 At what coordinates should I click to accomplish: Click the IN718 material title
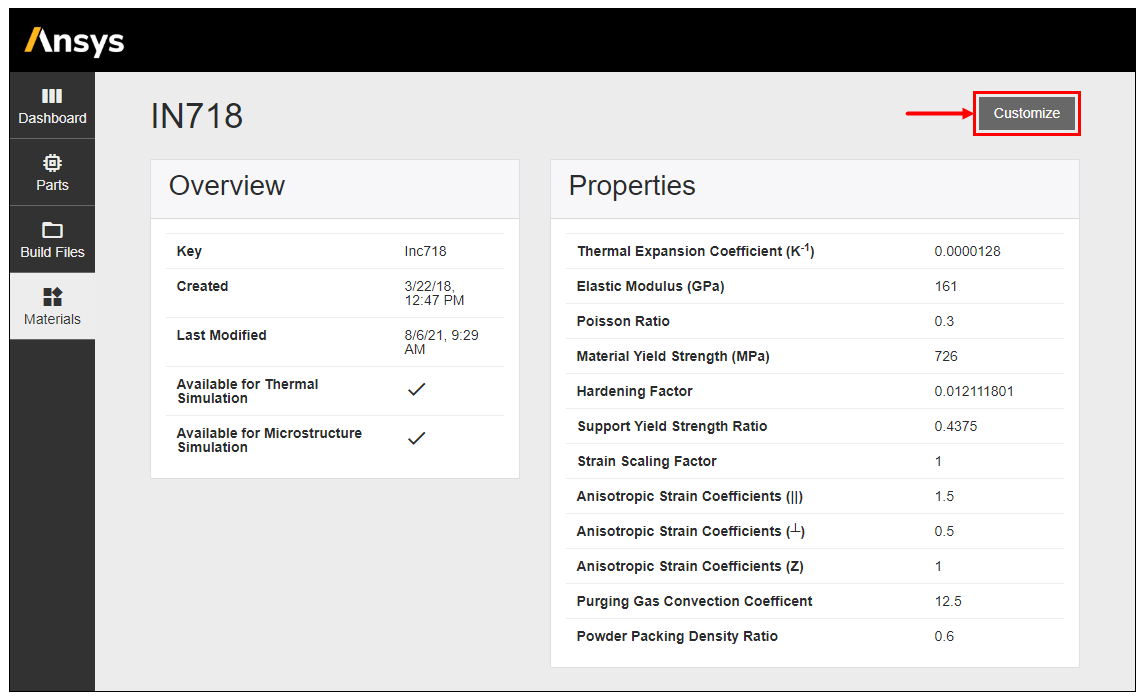pyautogui.click(x=197, y=115)
